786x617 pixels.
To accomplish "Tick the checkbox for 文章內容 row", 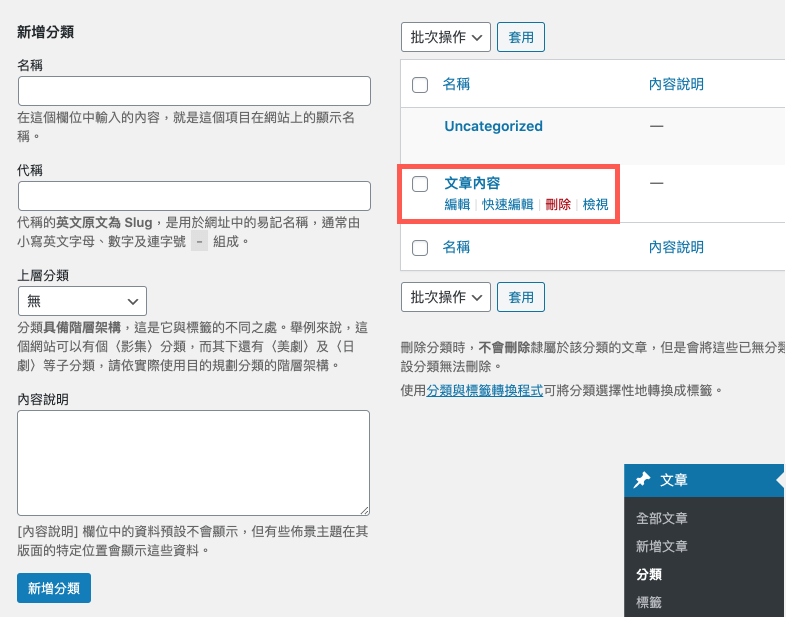I will pyautogui.click(x=420, y=184).
